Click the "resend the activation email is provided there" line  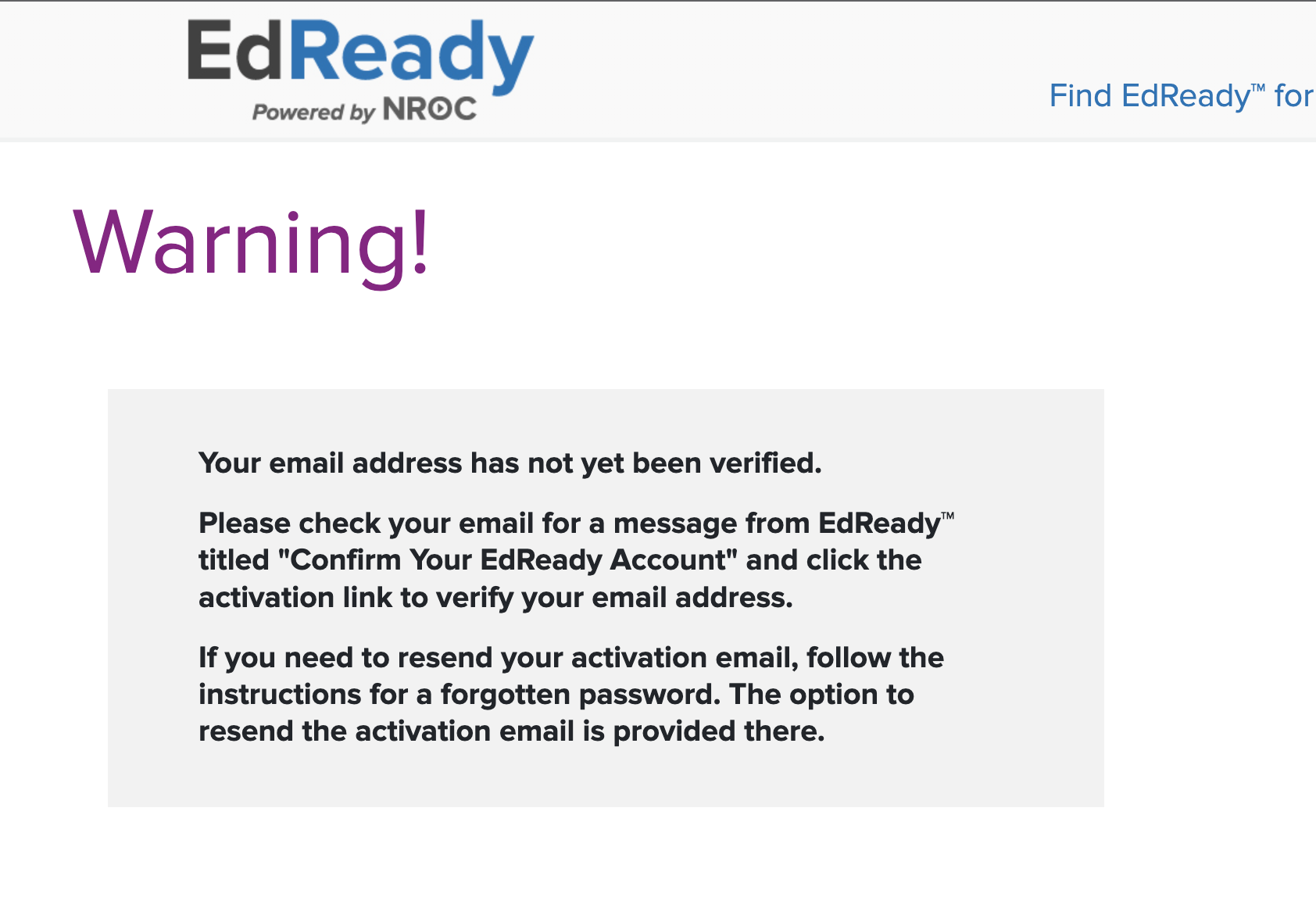click(512, 731)
